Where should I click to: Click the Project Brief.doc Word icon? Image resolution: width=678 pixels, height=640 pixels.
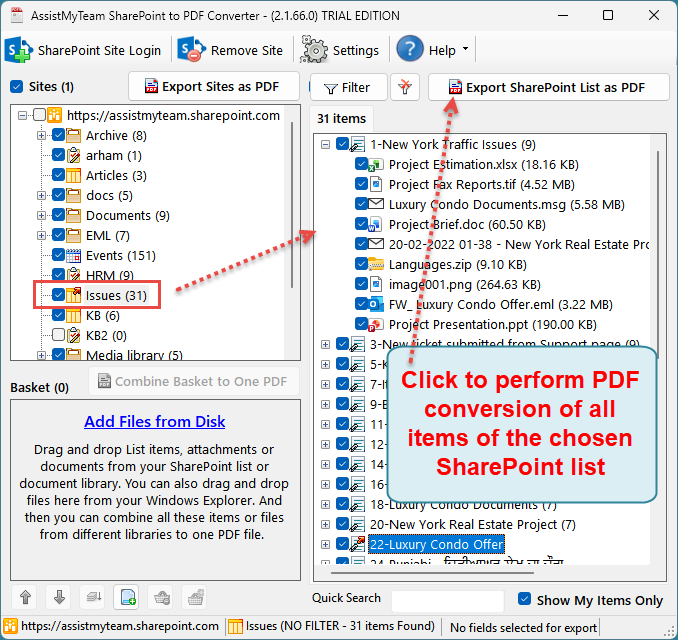pyautogui.click(x=375, y=224)
